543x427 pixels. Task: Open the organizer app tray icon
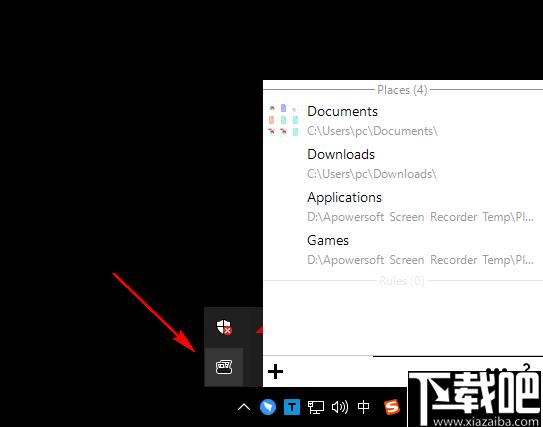point(224,367)
